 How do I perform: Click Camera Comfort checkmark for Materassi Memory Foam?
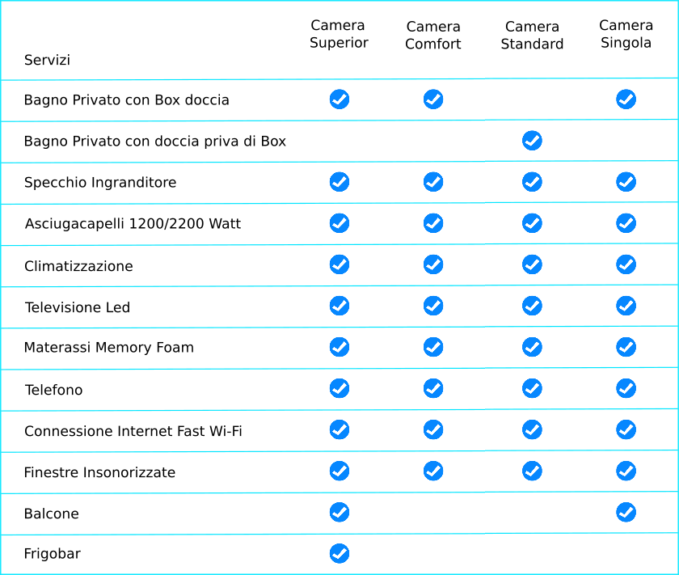point(433,347)
